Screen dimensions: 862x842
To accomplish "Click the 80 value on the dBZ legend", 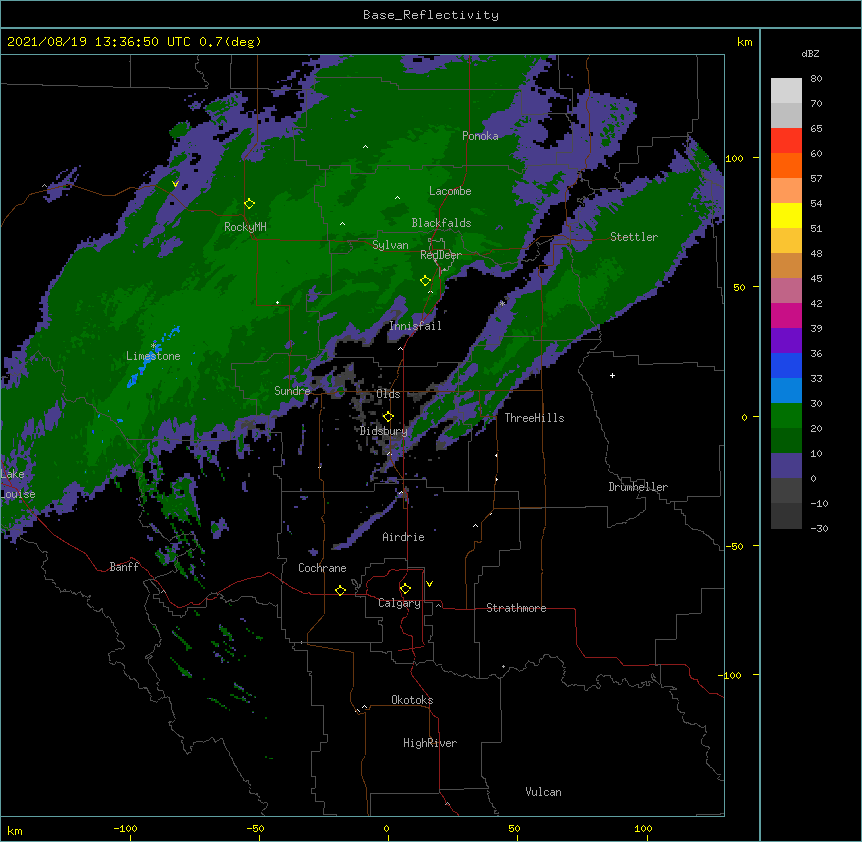I will [816, 79].
